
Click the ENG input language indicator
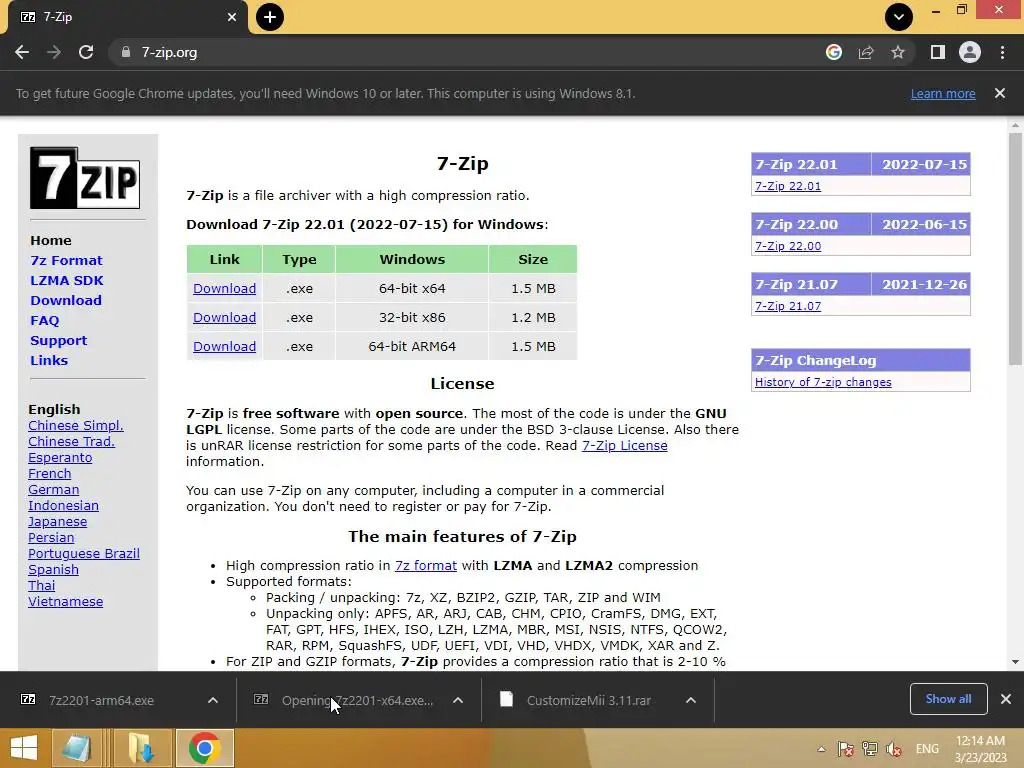point(927,749)
